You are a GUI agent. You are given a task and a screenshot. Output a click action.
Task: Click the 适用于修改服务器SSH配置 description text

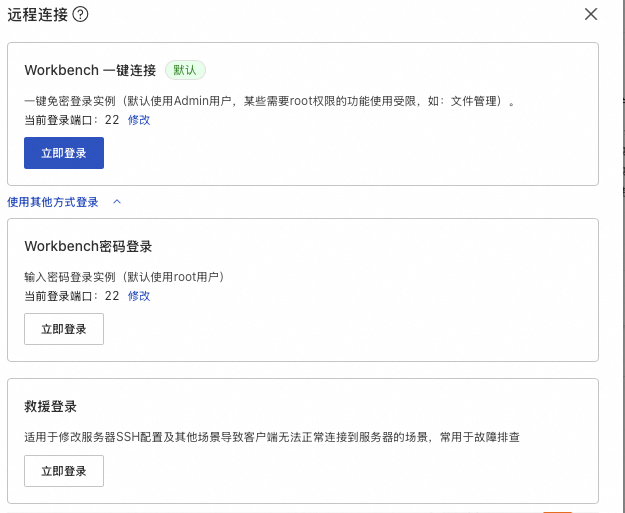pos(272,437)
